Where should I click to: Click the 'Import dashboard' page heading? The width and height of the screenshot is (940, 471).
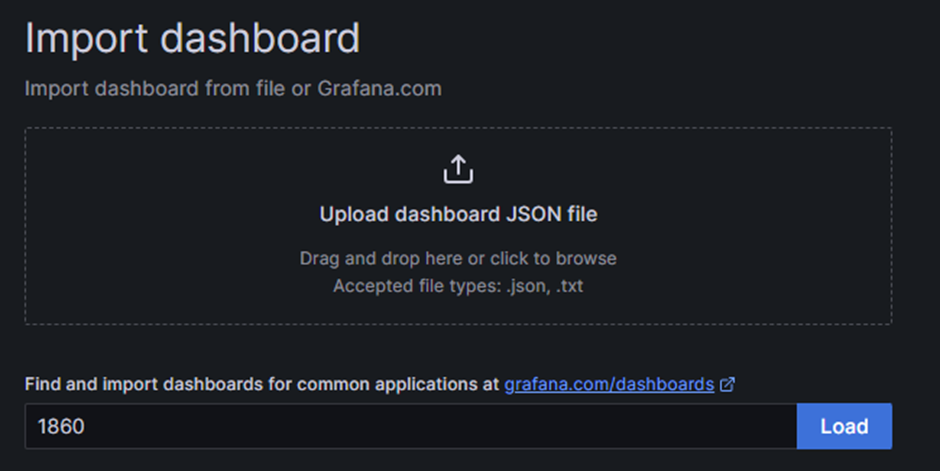192,39
